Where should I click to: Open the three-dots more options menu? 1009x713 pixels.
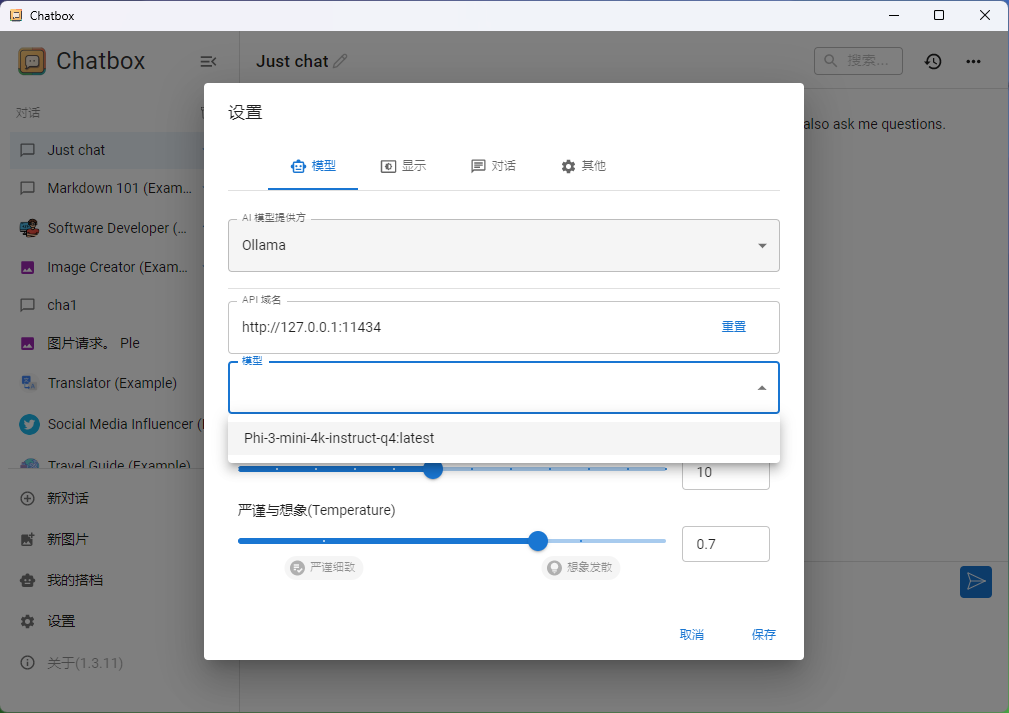click(x=973, y=61)
